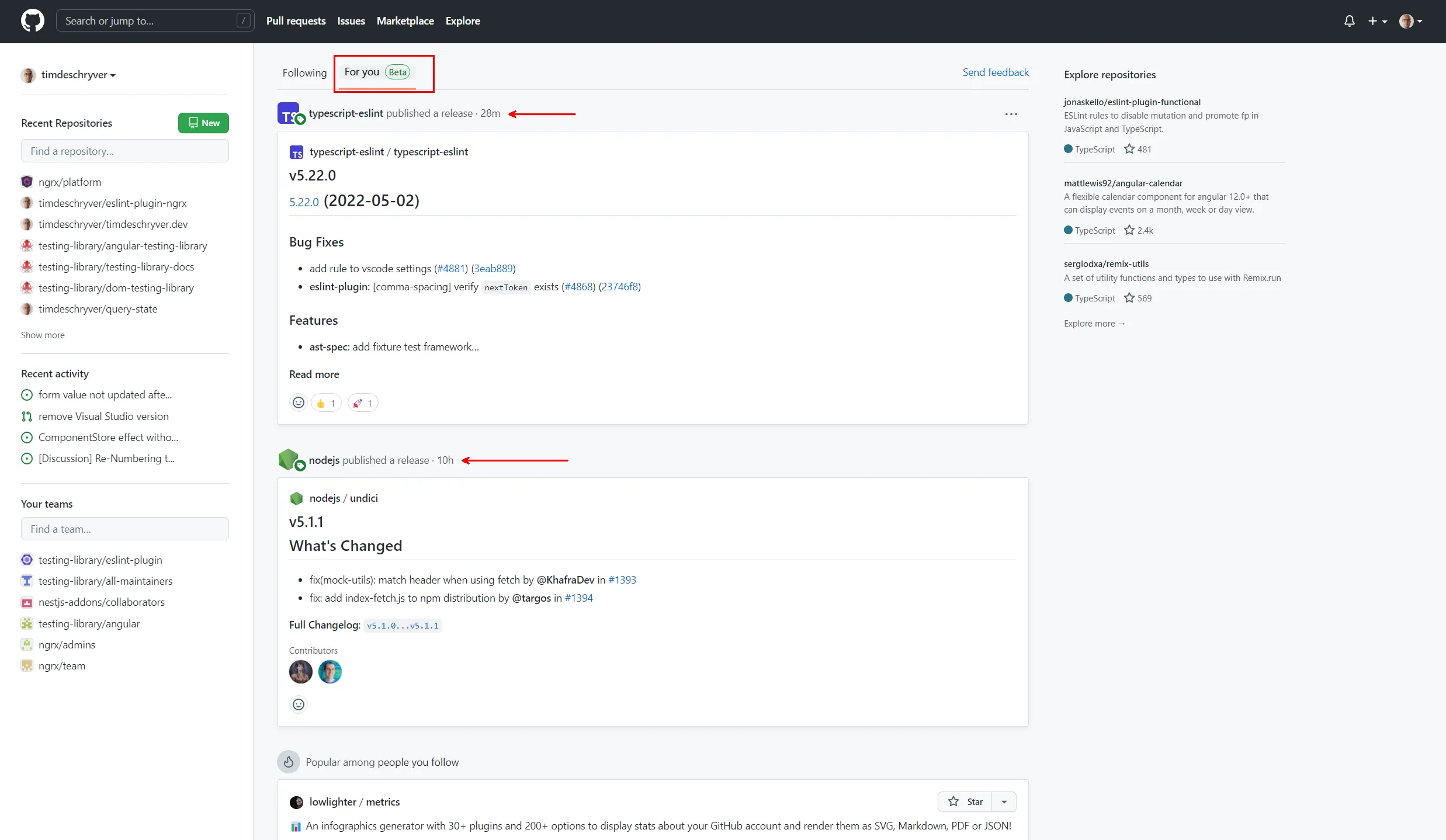Open timdeschryver/timdeschryver.dev repository
This screenshot has width=1446, height=840.
click(113, 224)
